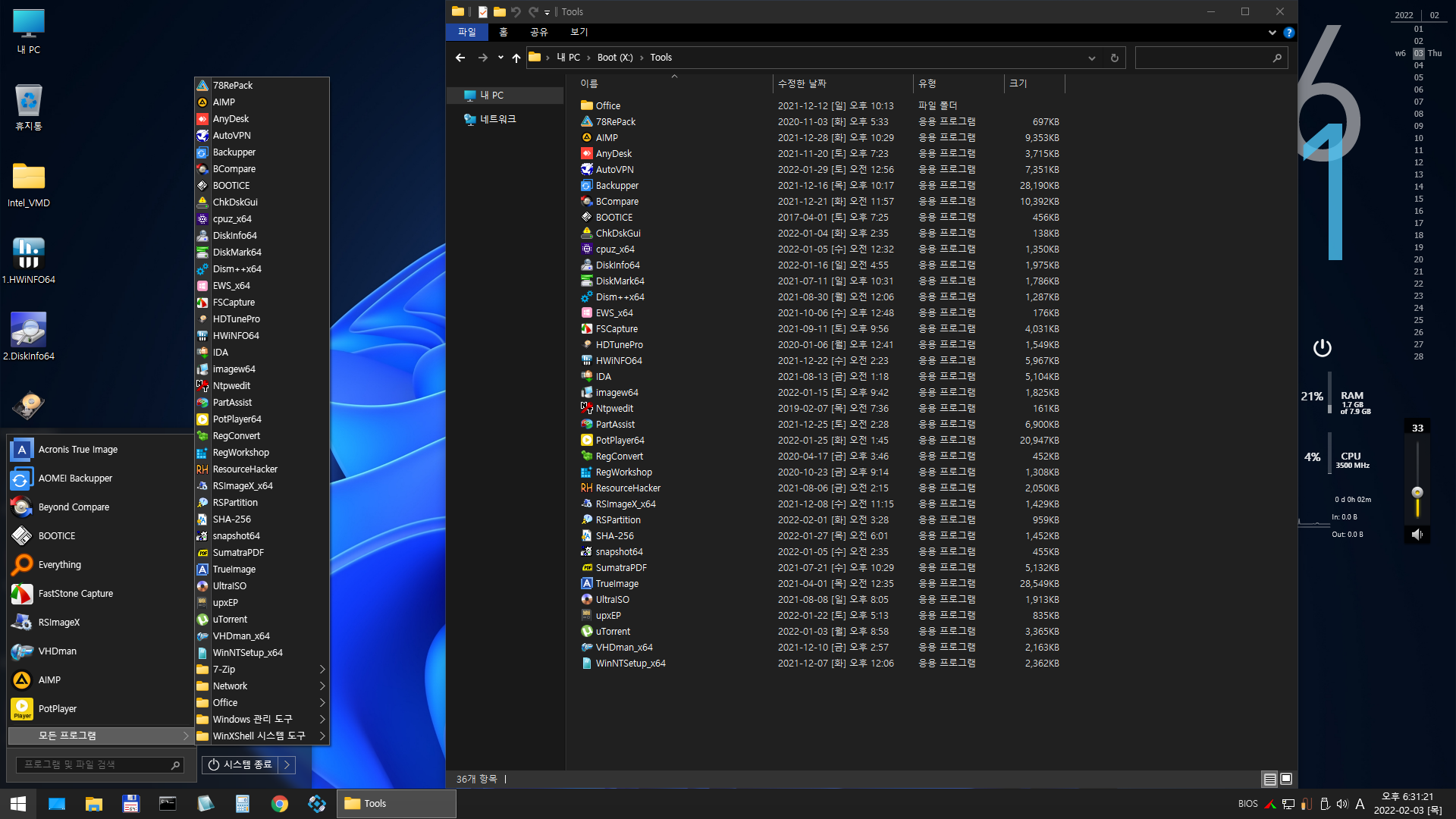Launch AOMEI Backupper from start menu

tap(101, 479)
